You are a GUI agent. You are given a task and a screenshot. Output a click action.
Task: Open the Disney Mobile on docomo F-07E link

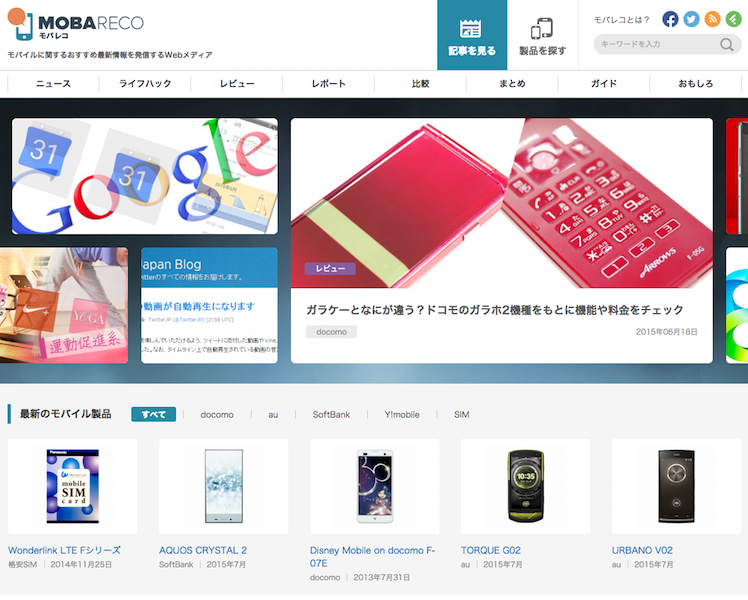point(373,557)
